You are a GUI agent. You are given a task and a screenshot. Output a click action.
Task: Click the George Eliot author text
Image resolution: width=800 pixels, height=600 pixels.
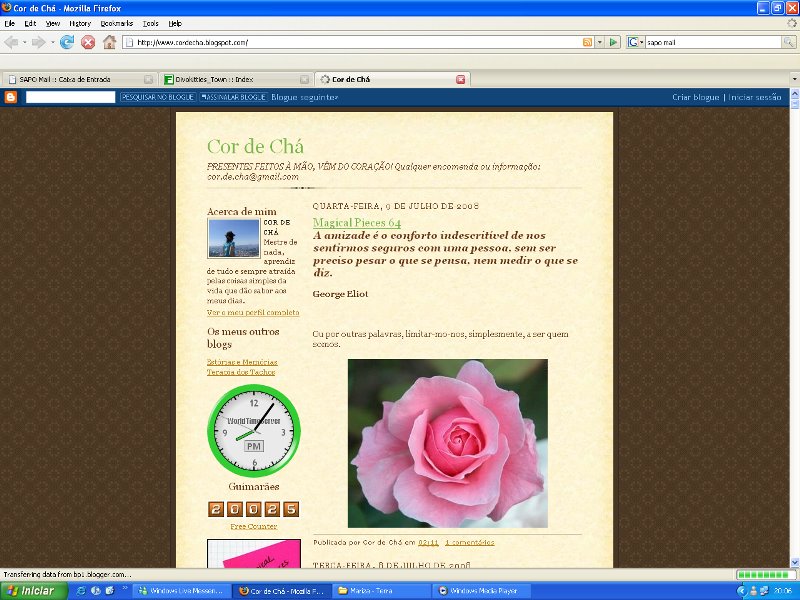click(x=340, y=294)
